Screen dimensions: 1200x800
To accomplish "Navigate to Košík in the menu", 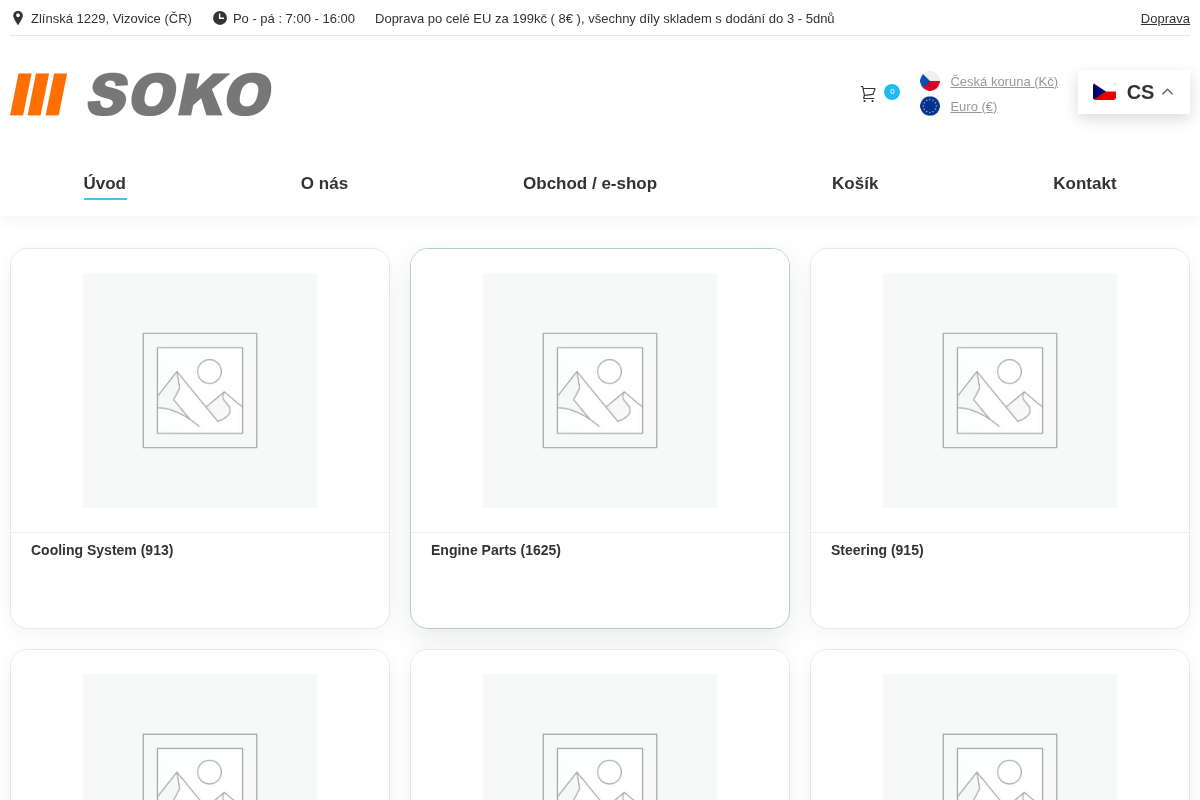I will coord(855,184).
